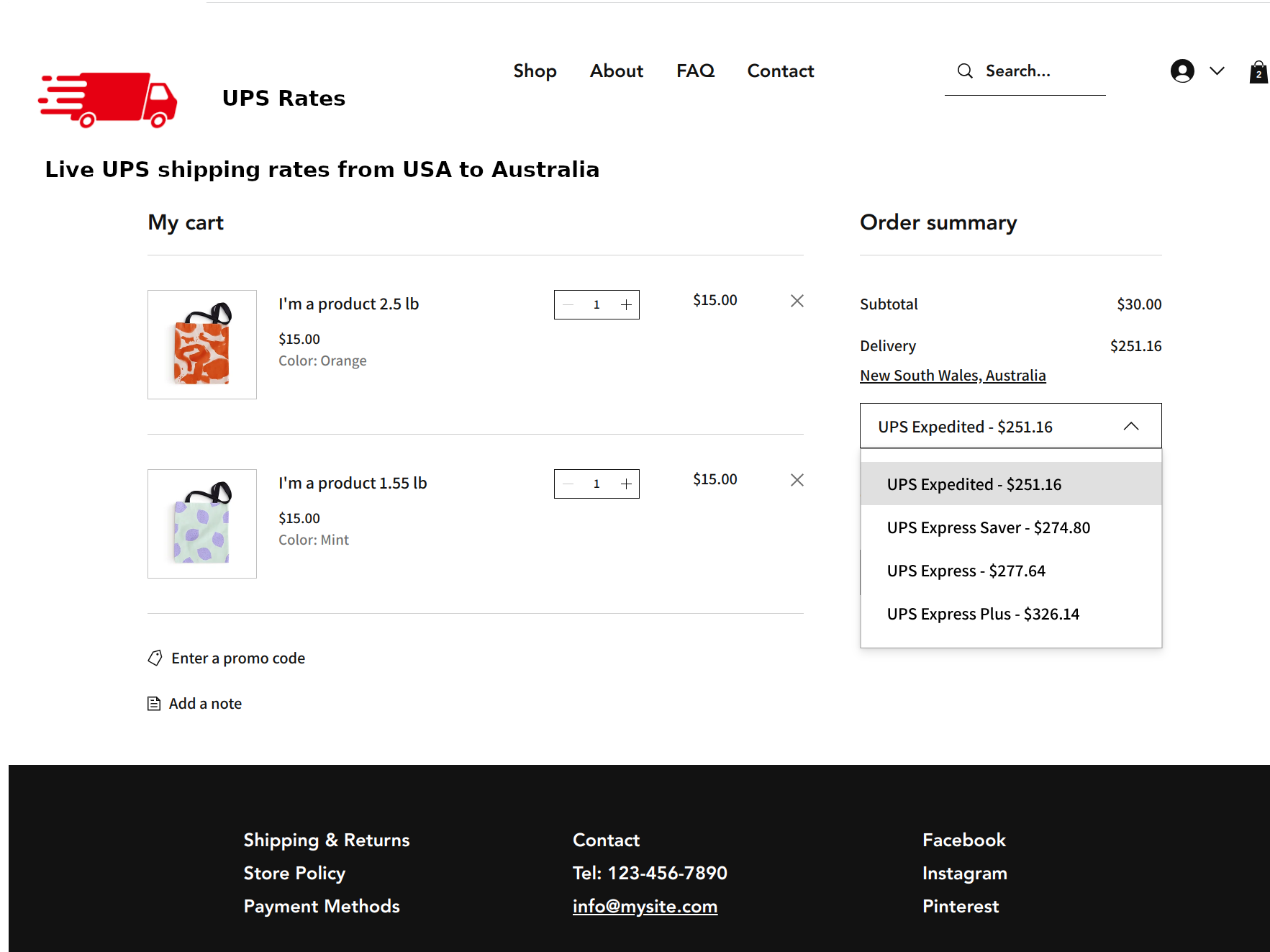Open Payment Methods footer link
The image size is (1270, 952).
click(322, 906)
